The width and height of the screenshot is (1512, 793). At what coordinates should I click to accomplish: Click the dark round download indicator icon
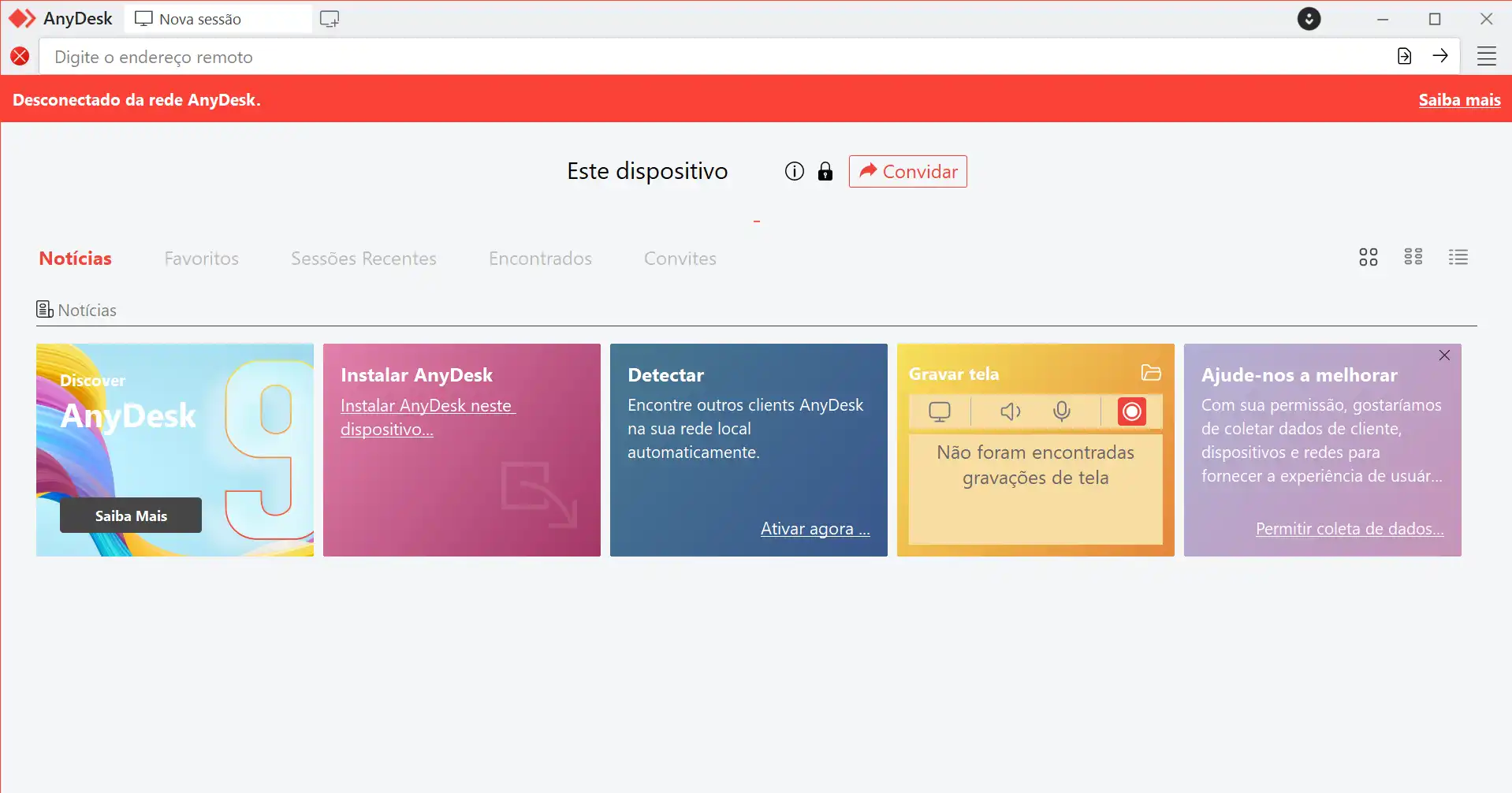[1309, 19]
